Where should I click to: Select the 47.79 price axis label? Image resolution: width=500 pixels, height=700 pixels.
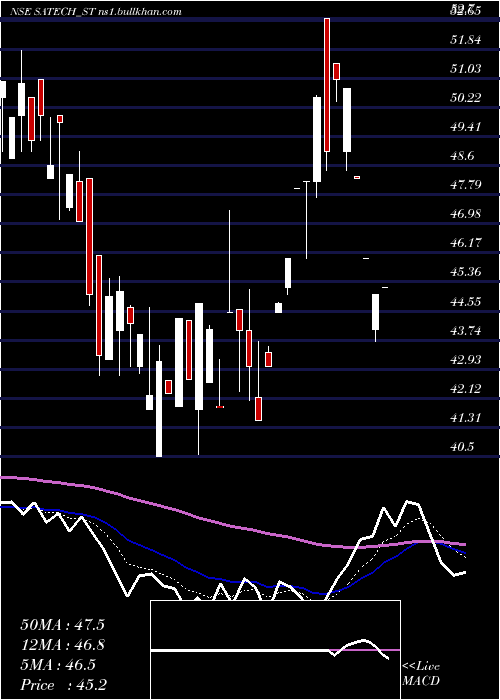pyautogui.click(x=466, y=185)
